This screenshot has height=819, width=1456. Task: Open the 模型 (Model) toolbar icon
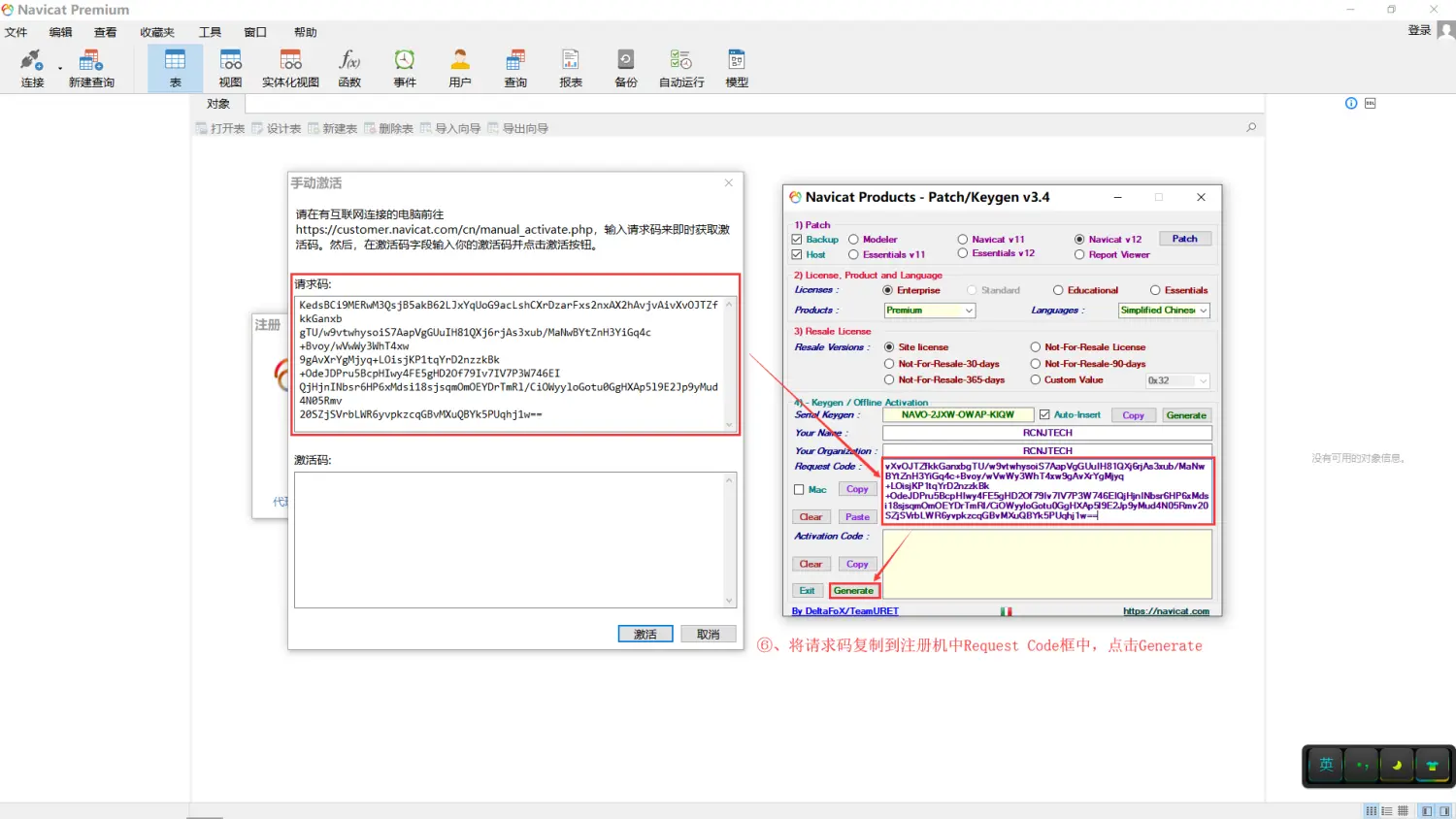(x=737, y=68)
